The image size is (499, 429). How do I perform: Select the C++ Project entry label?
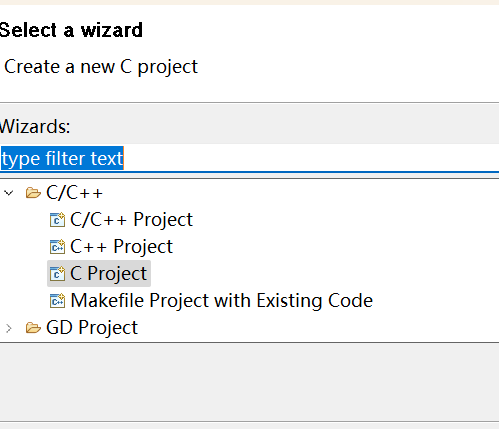(121, 247)
